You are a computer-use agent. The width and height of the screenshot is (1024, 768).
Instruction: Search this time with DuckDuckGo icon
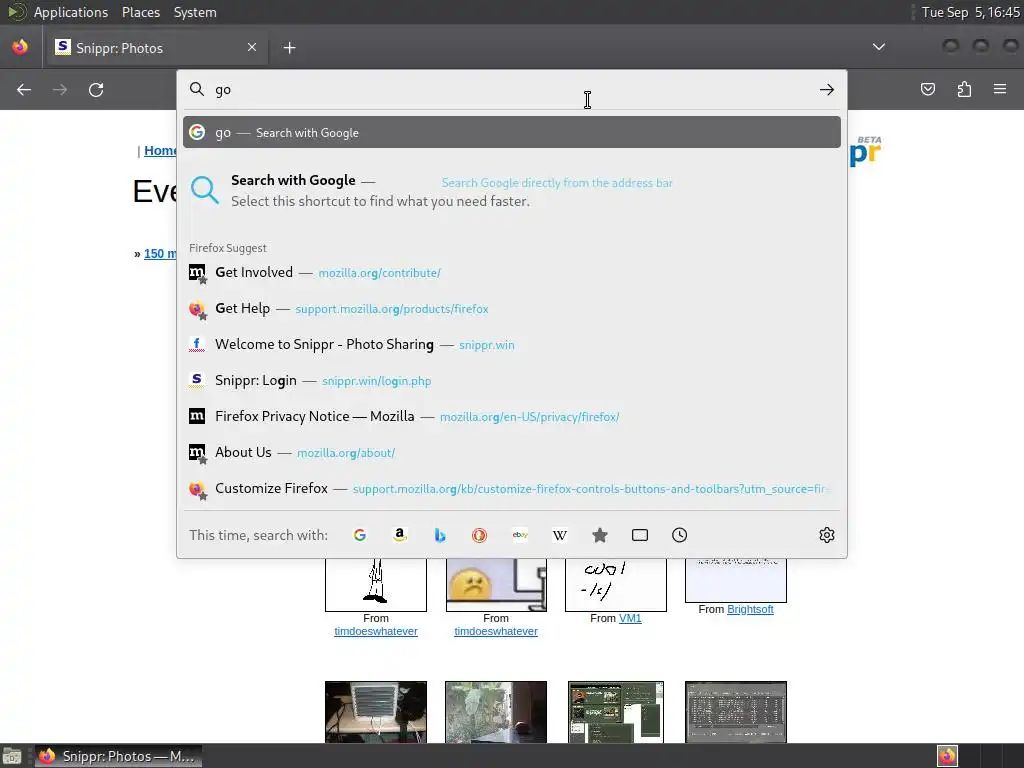(x=479, y=535)
